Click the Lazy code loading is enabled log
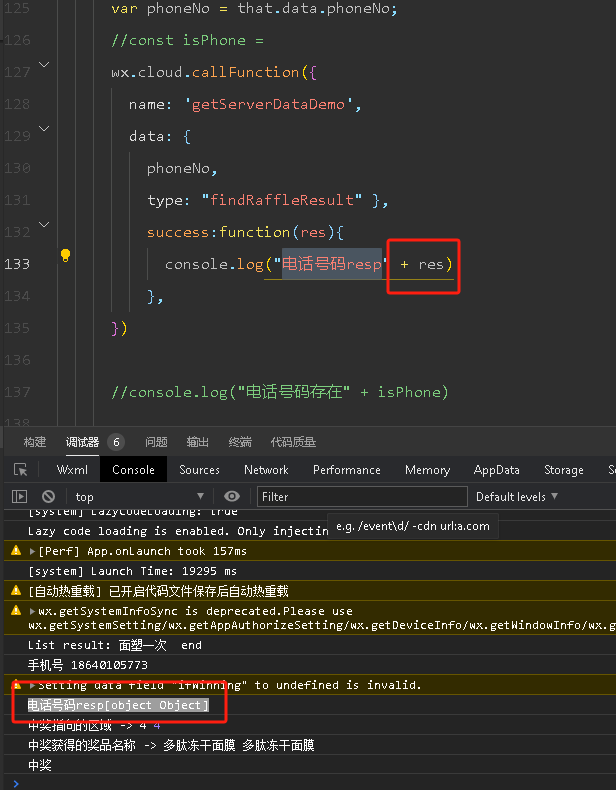Viewport: 616px width, 790px height. pyautogui.click(x=178, y=531)
